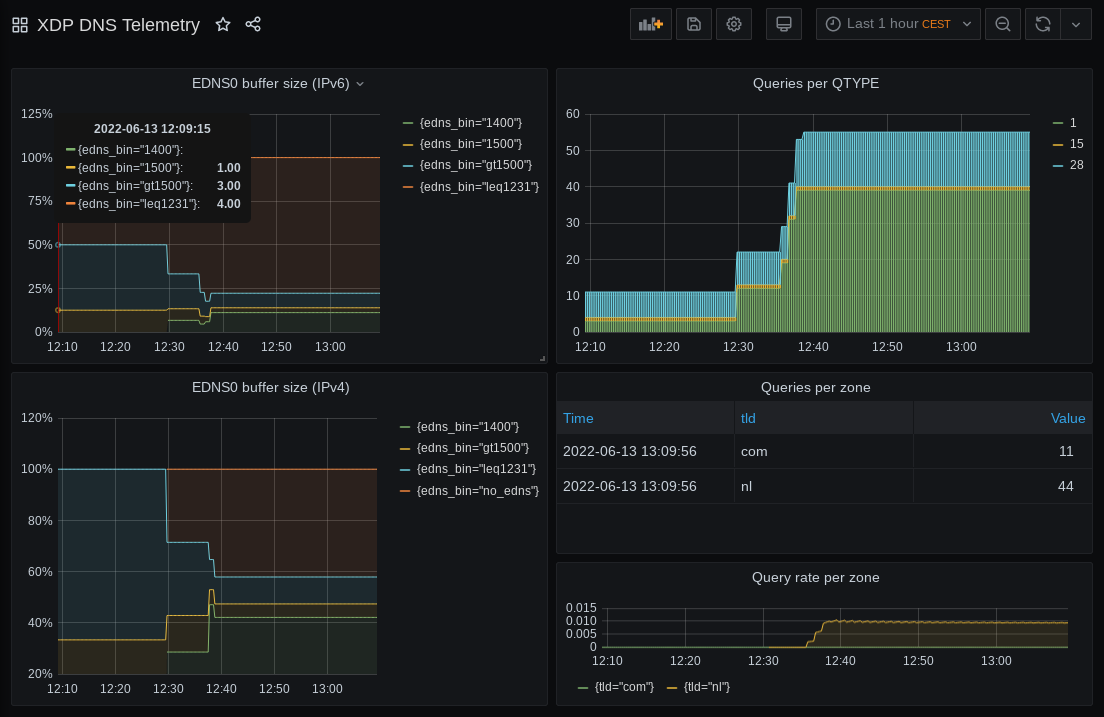
Task: Zoom out the time range
Action: click(x=1003, y=24)
